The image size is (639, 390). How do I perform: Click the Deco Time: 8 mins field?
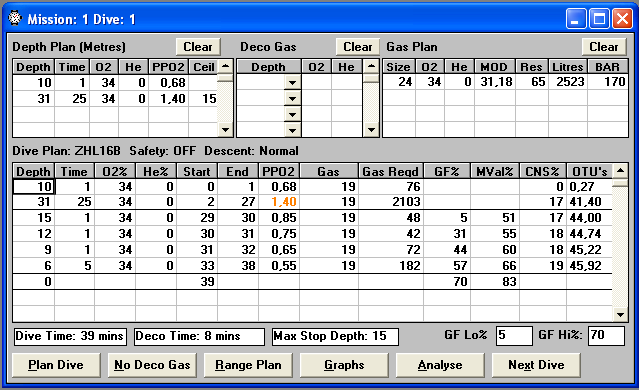pos(199,337)
